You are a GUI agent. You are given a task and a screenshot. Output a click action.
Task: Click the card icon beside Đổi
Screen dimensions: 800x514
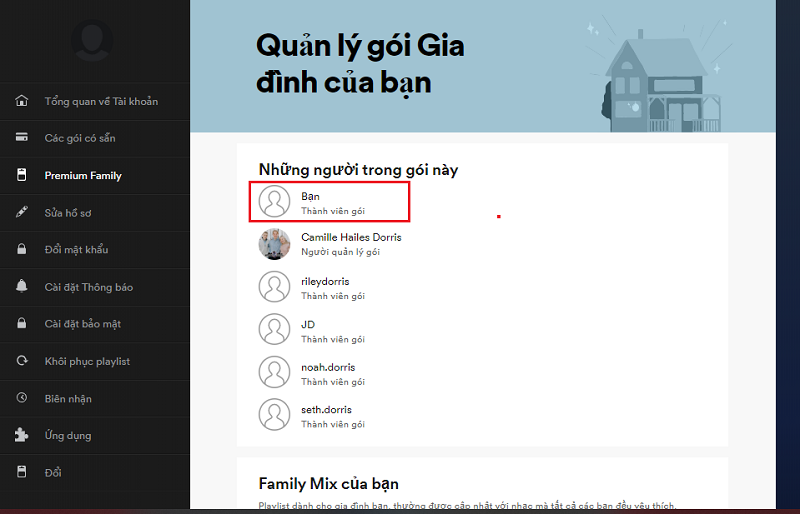click(x=21, y=472)
